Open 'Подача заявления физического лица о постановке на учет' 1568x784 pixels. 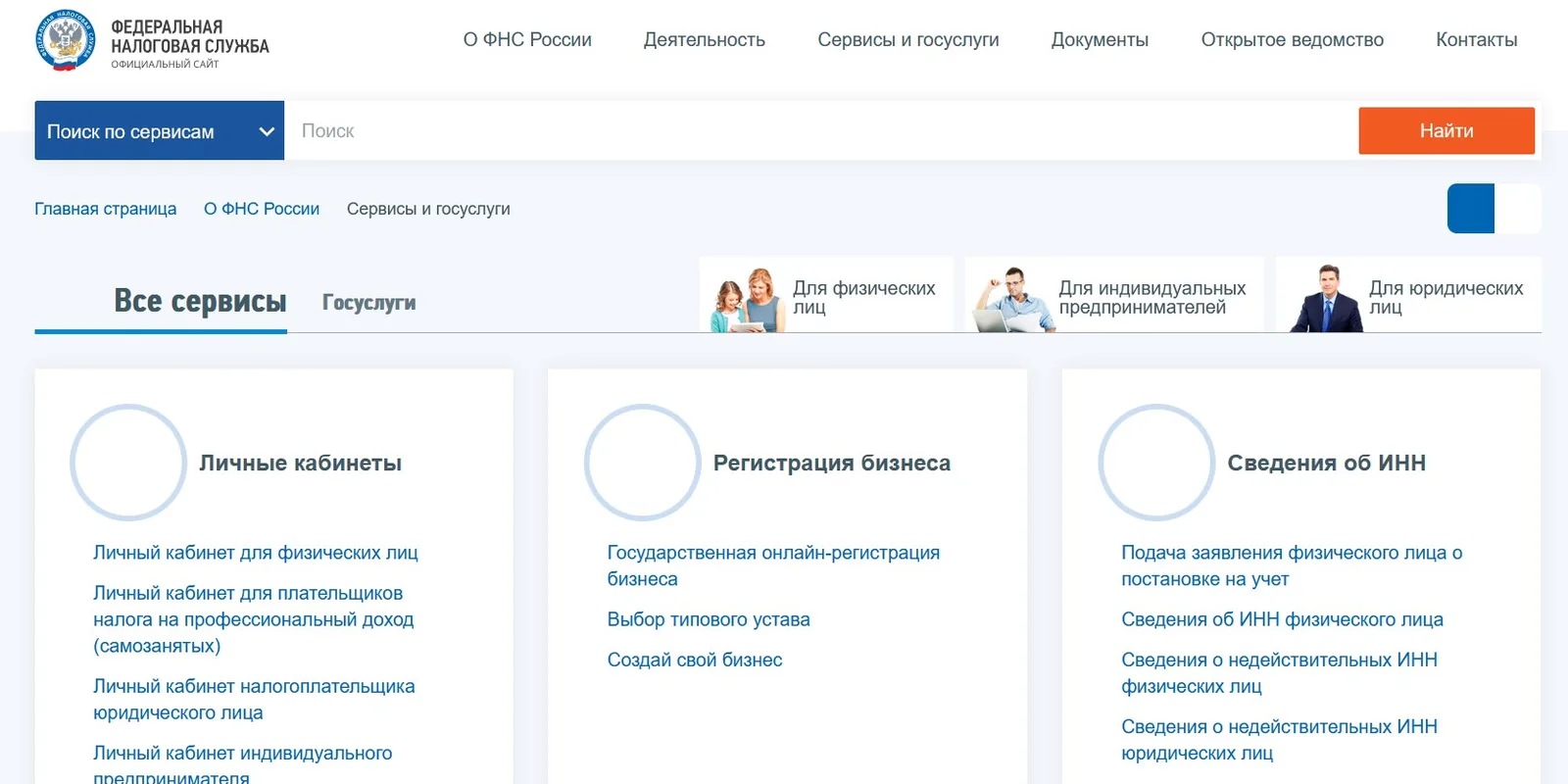[1292, 565]
